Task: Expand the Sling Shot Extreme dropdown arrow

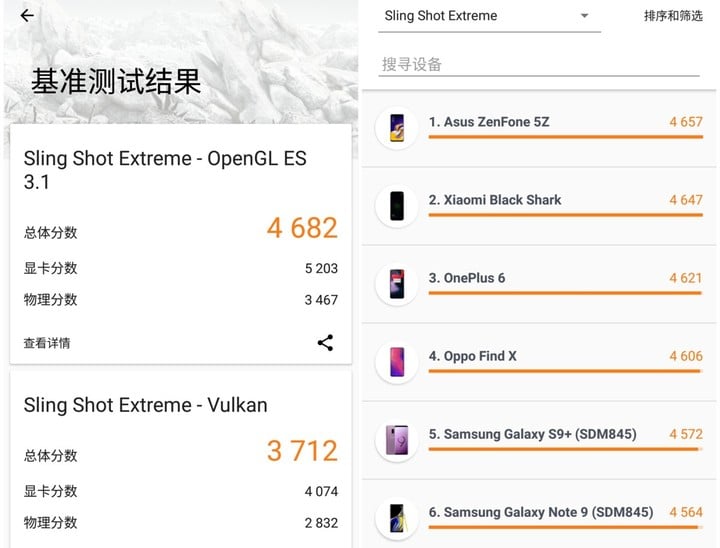Action: [584, 16]
